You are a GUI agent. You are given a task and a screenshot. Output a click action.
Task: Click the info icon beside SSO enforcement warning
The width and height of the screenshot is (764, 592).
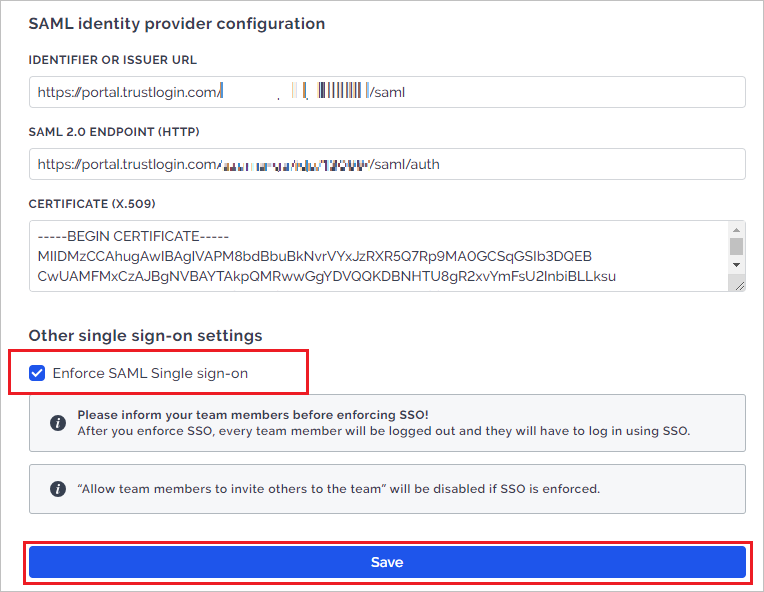[x=58, y=422]
